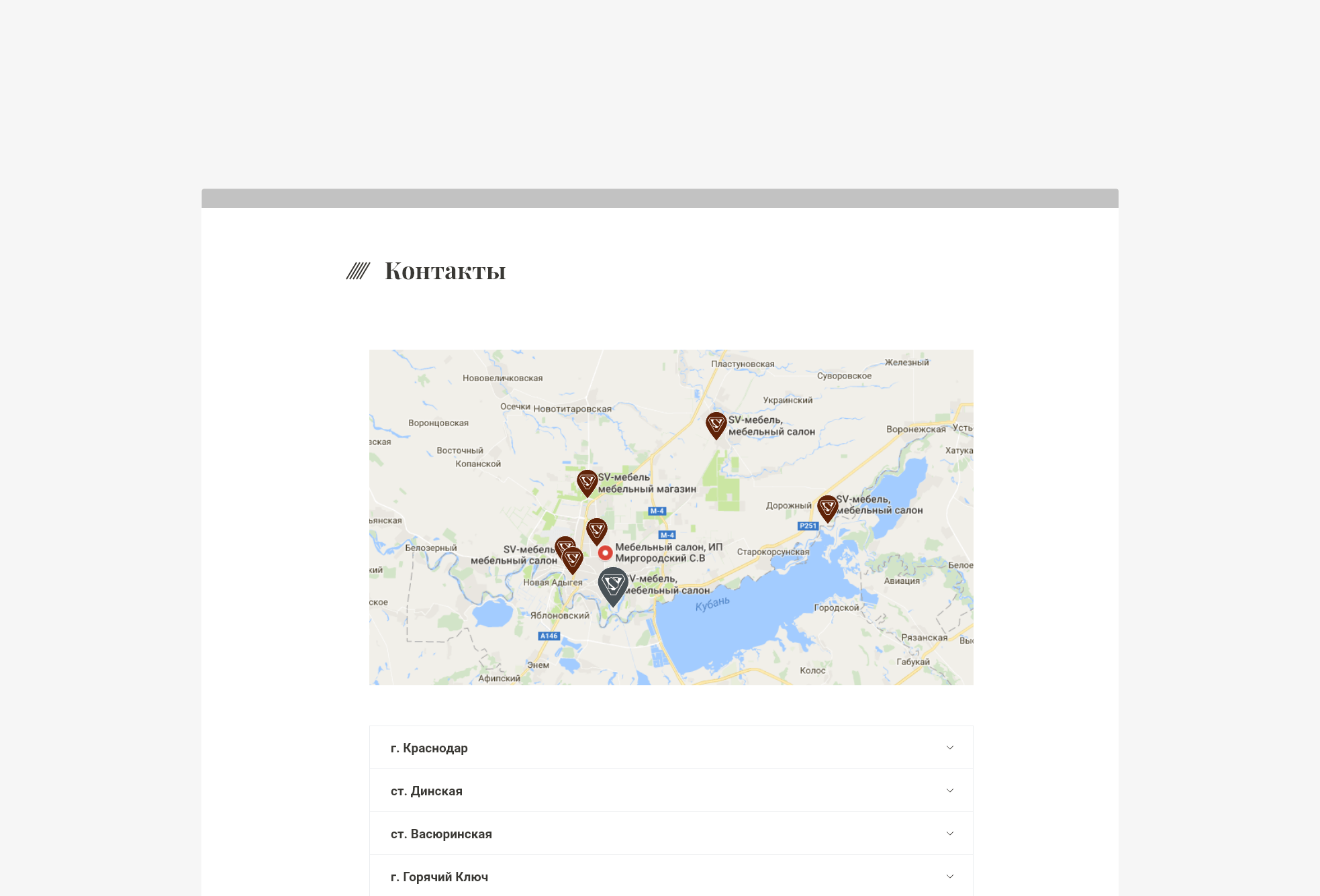The image size is (1320, 896).
Task: Click the A146 road badge on the map
Action: 549,636
